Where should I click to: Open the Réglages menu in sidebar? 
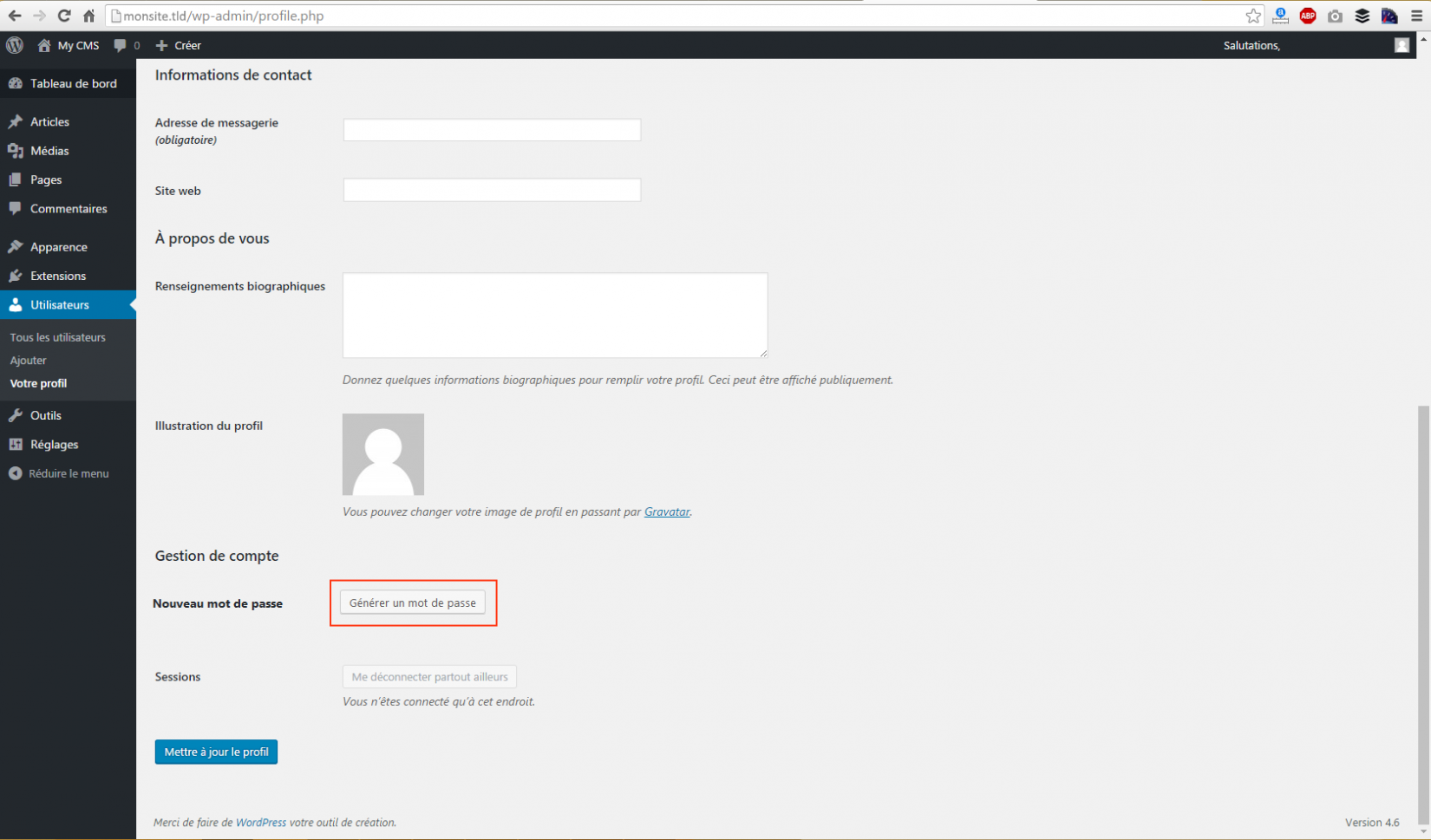point(54,445)
